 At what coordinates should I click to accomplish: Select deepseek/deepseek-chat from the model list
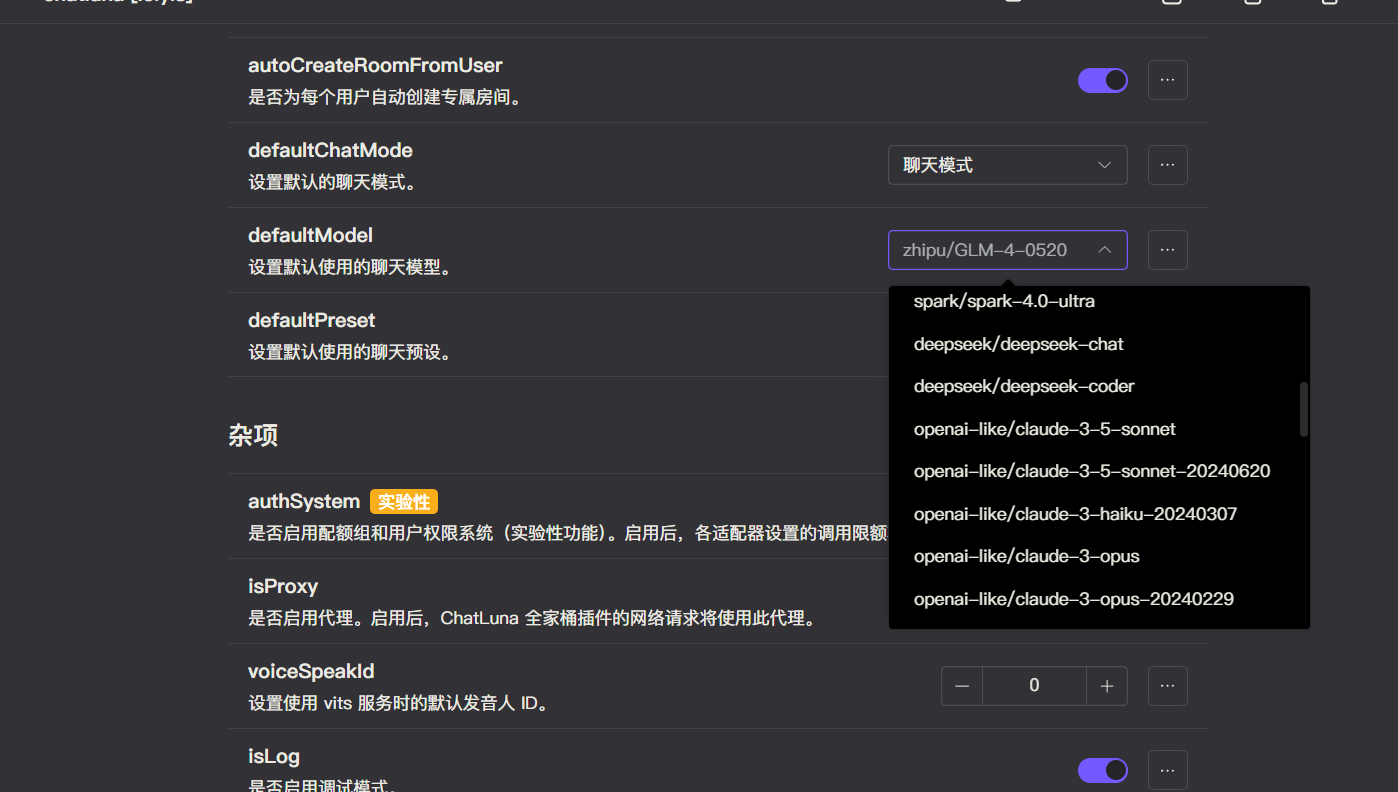1019,343
